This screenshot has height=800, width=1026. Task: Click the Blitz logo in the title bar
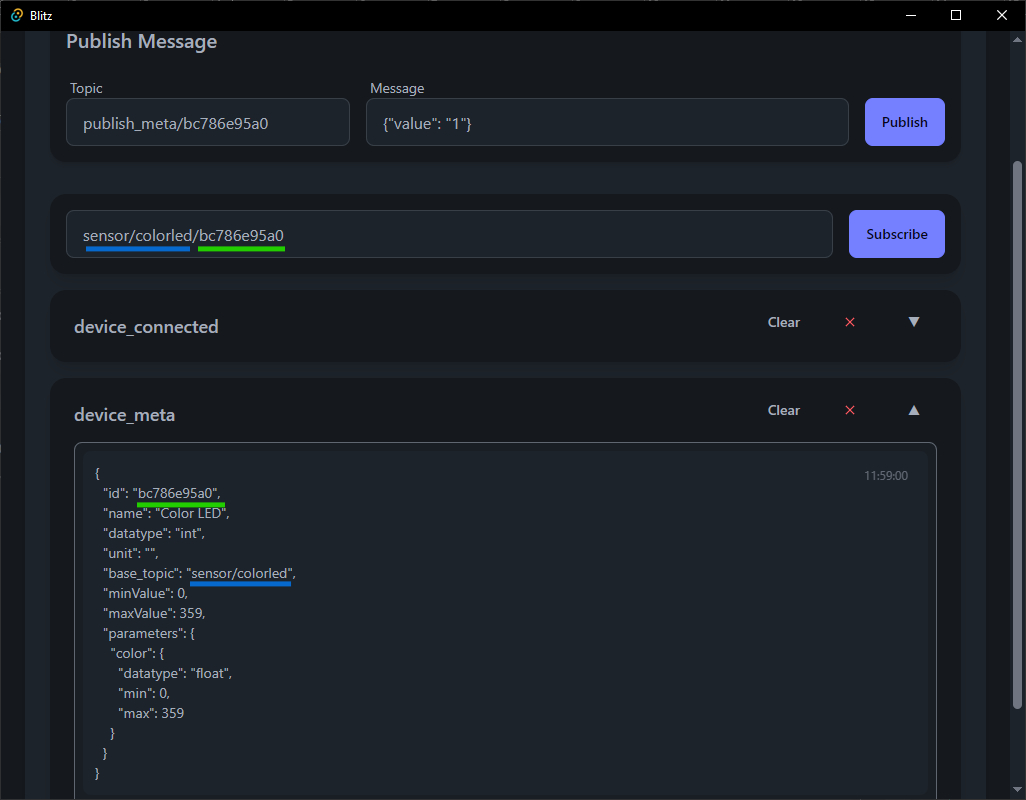point(15,15)
